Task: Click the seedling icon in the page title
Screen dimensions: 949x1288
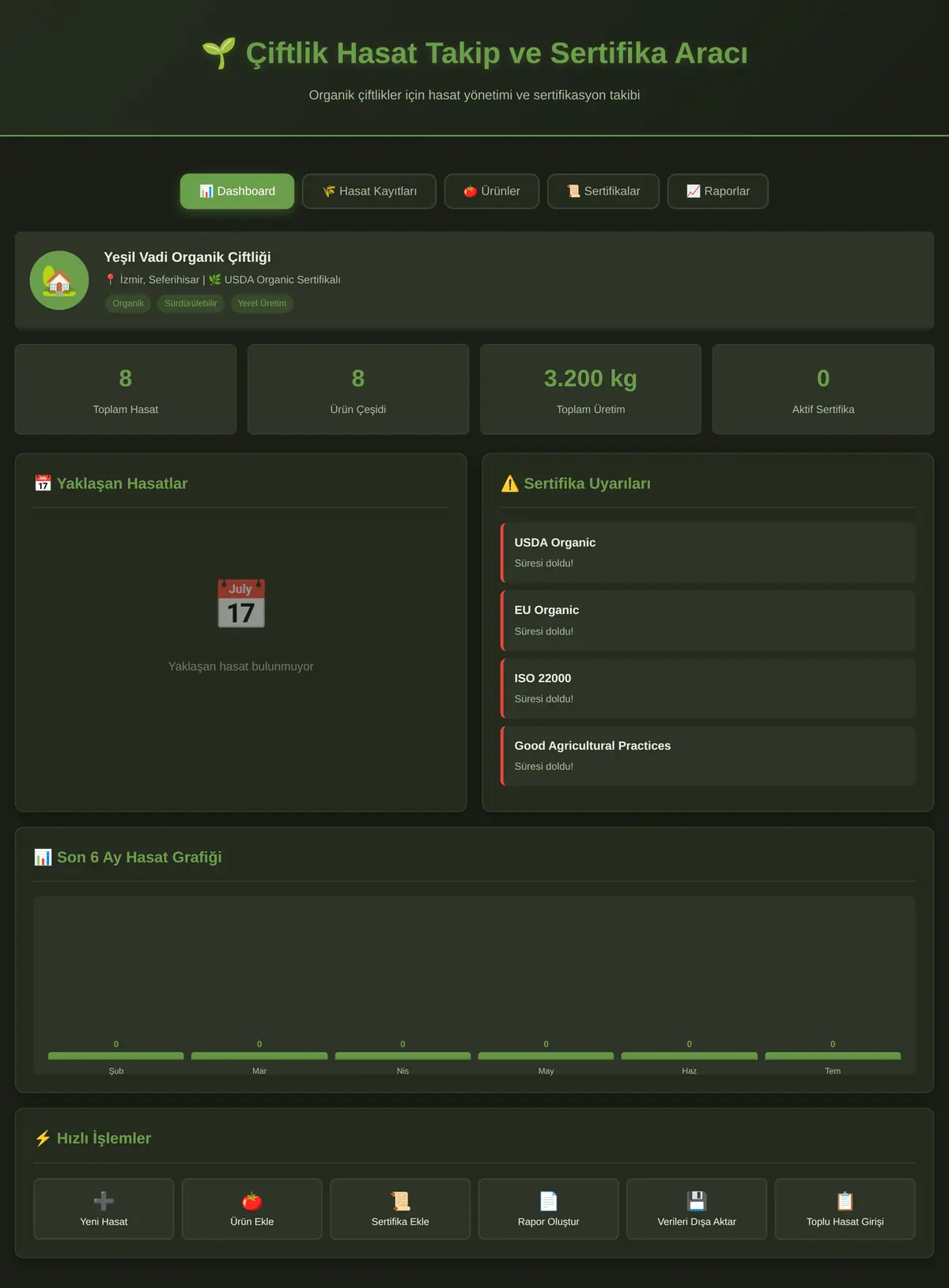Action: pos(219,53)
